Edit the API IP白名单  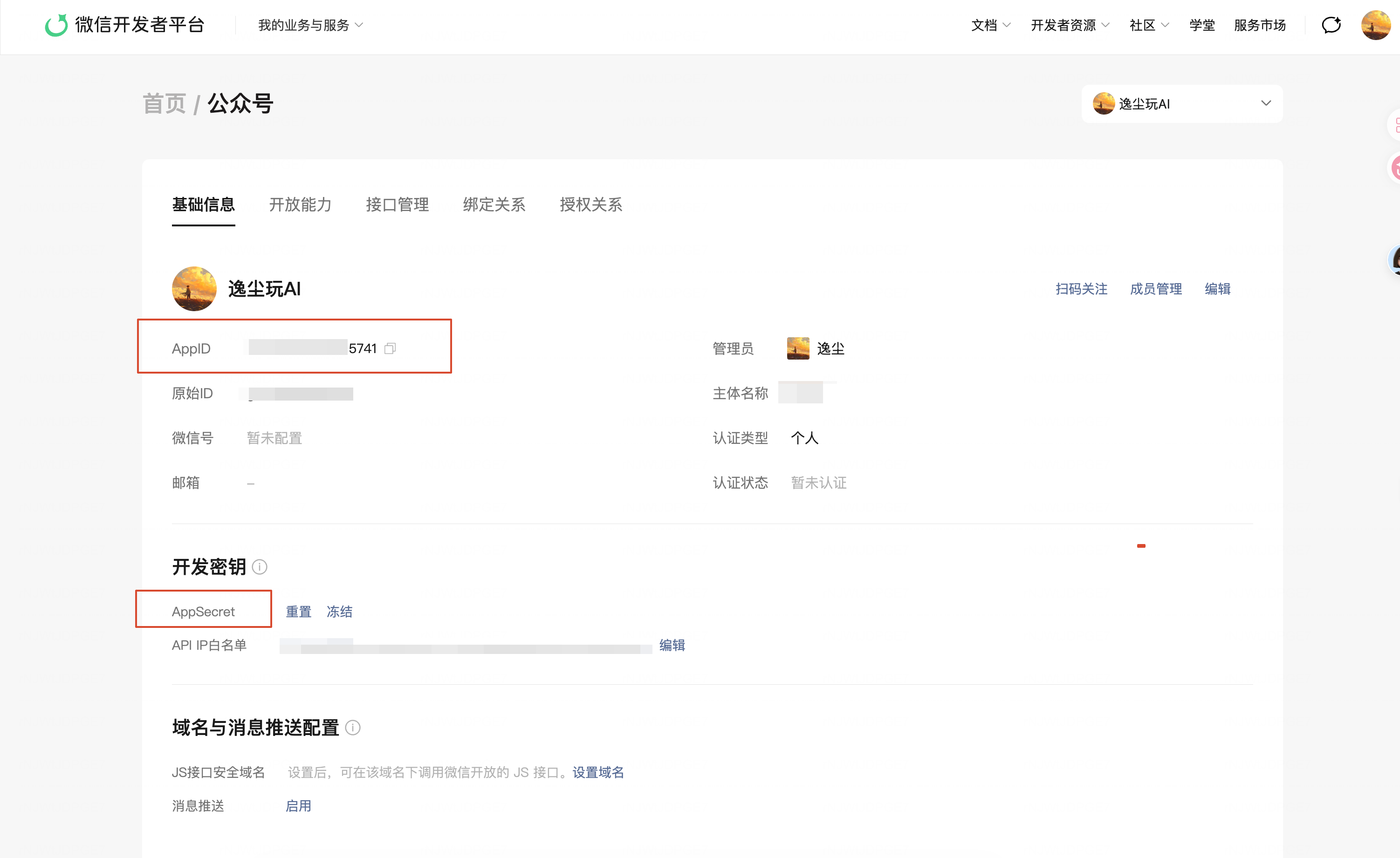(x=672, y=645)
